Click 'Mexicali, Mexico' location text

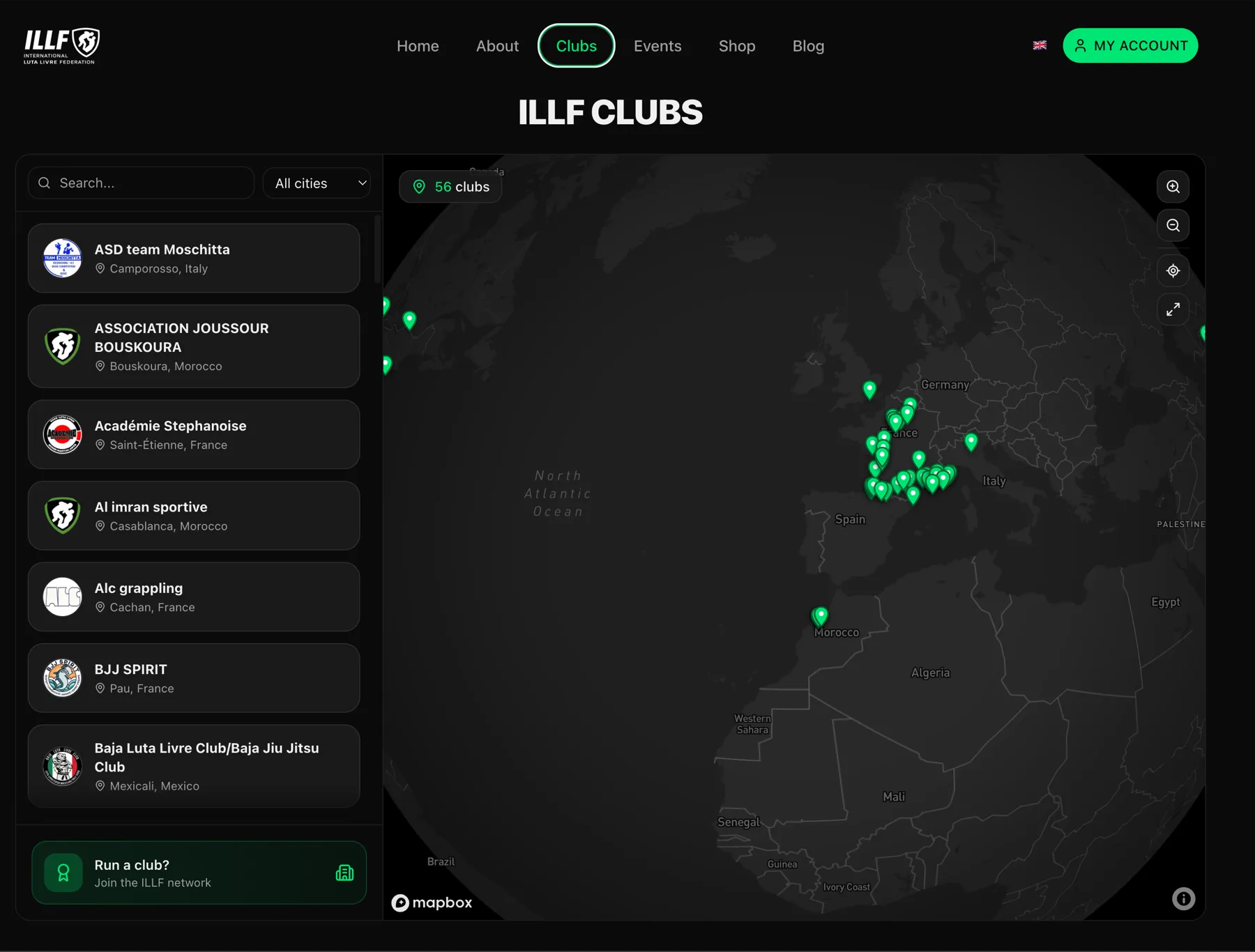(155, 786)
